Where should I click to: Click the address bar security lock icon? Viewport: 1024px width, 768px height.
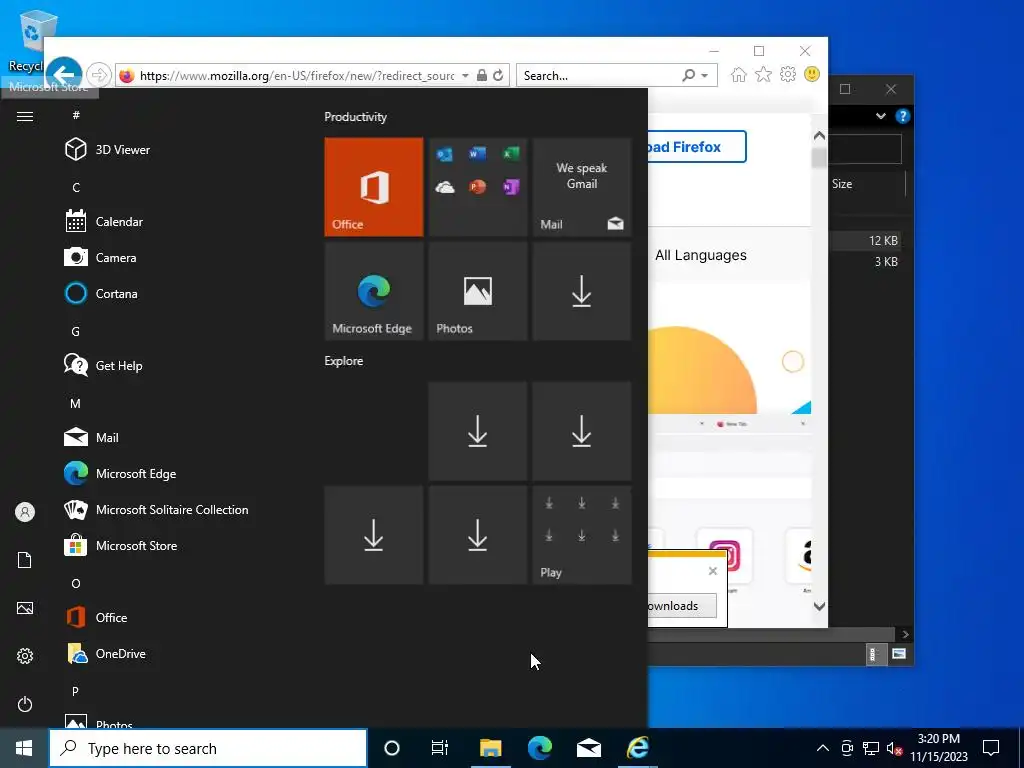481,75
